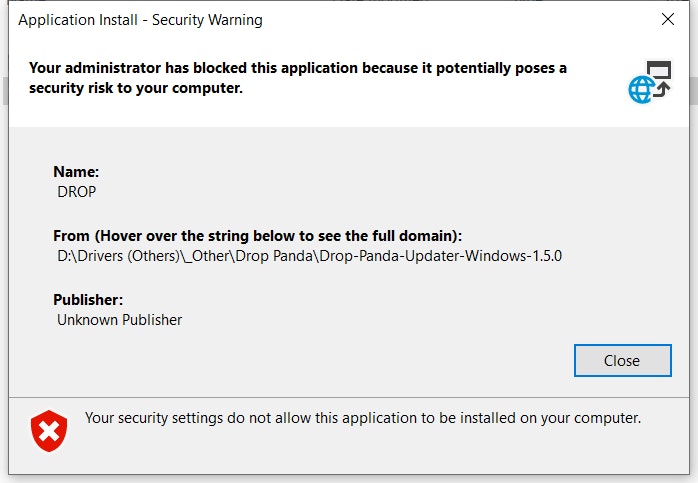Click the 'security settings do not allow' message

(362, 418)
